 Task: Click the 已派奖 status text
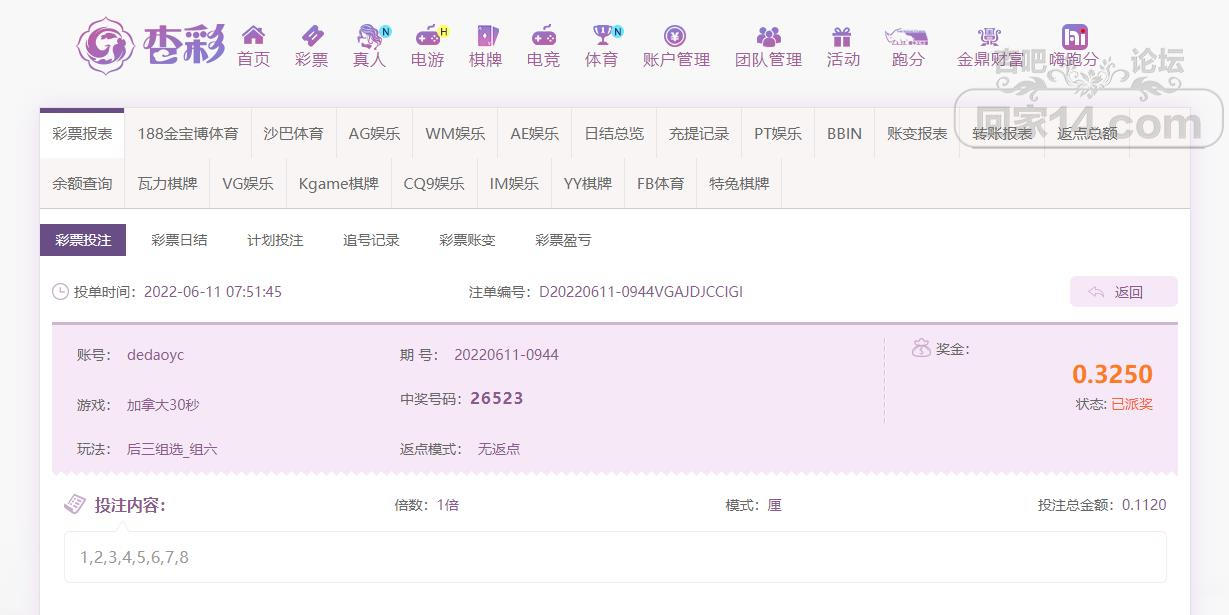[x=1132, y=404]
